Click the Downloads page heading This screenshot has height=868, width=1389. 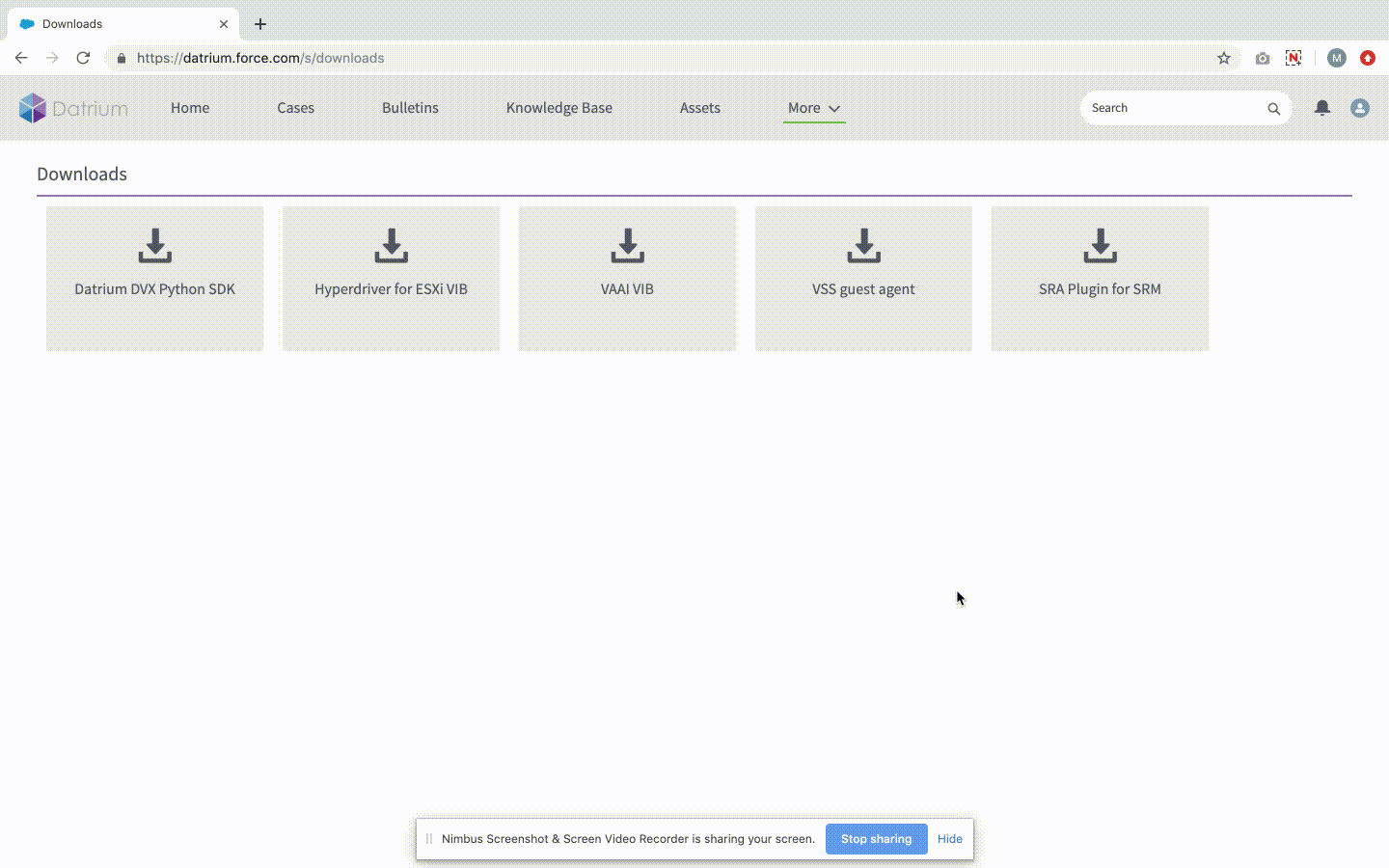pyautogui.click(x=82, y=175)
